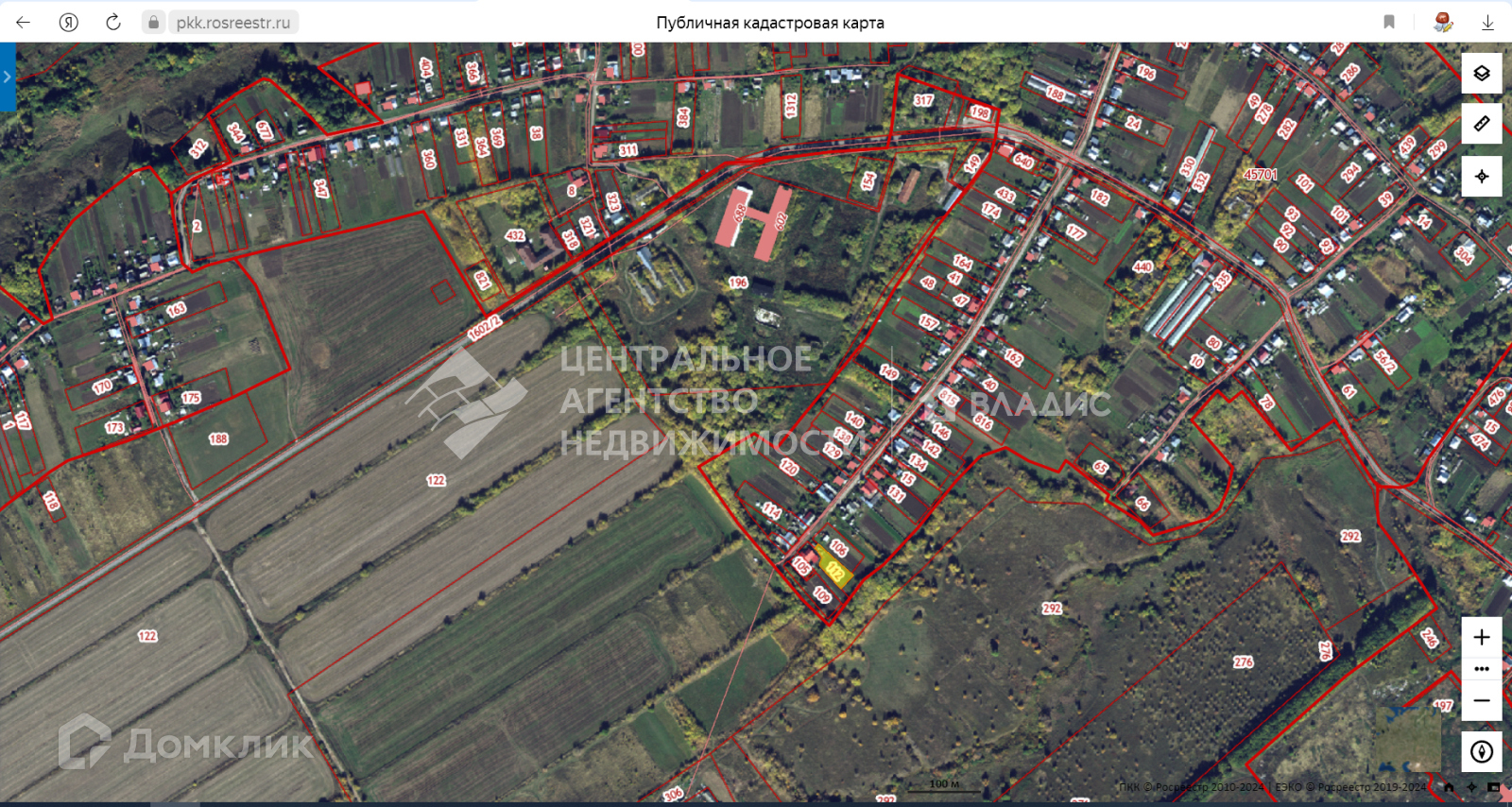Bookmark this page with the bookmark icon

tap(1389, 22)
